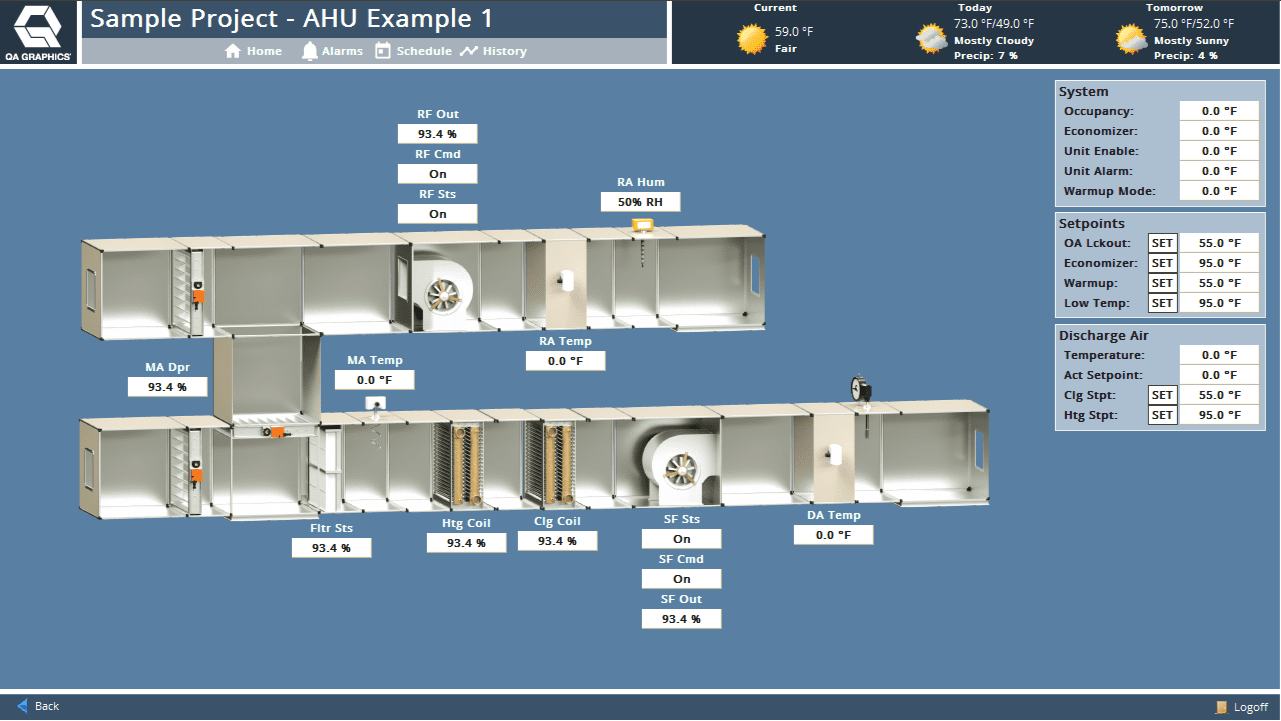Screen dimensions: 1281x721
Task: Click the Unit Alarm value field
Action: pyautogui.click(x=1220, y=171)
